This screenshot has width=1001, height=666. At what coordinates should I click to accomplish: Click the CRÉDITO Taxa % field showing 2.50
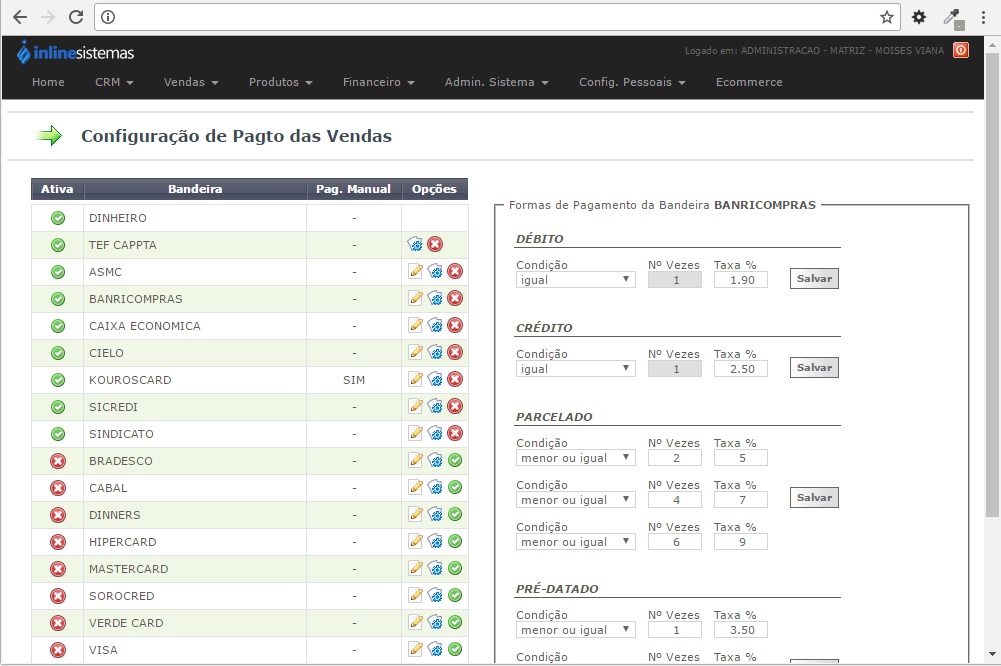(x=741, y=368)
